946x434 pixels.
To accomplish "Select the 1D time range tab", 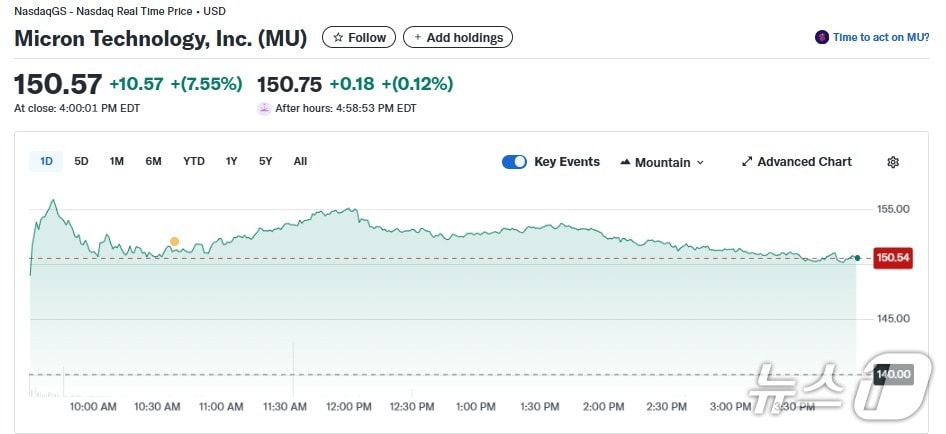I will pyautogui.click(x=46, y=161).
